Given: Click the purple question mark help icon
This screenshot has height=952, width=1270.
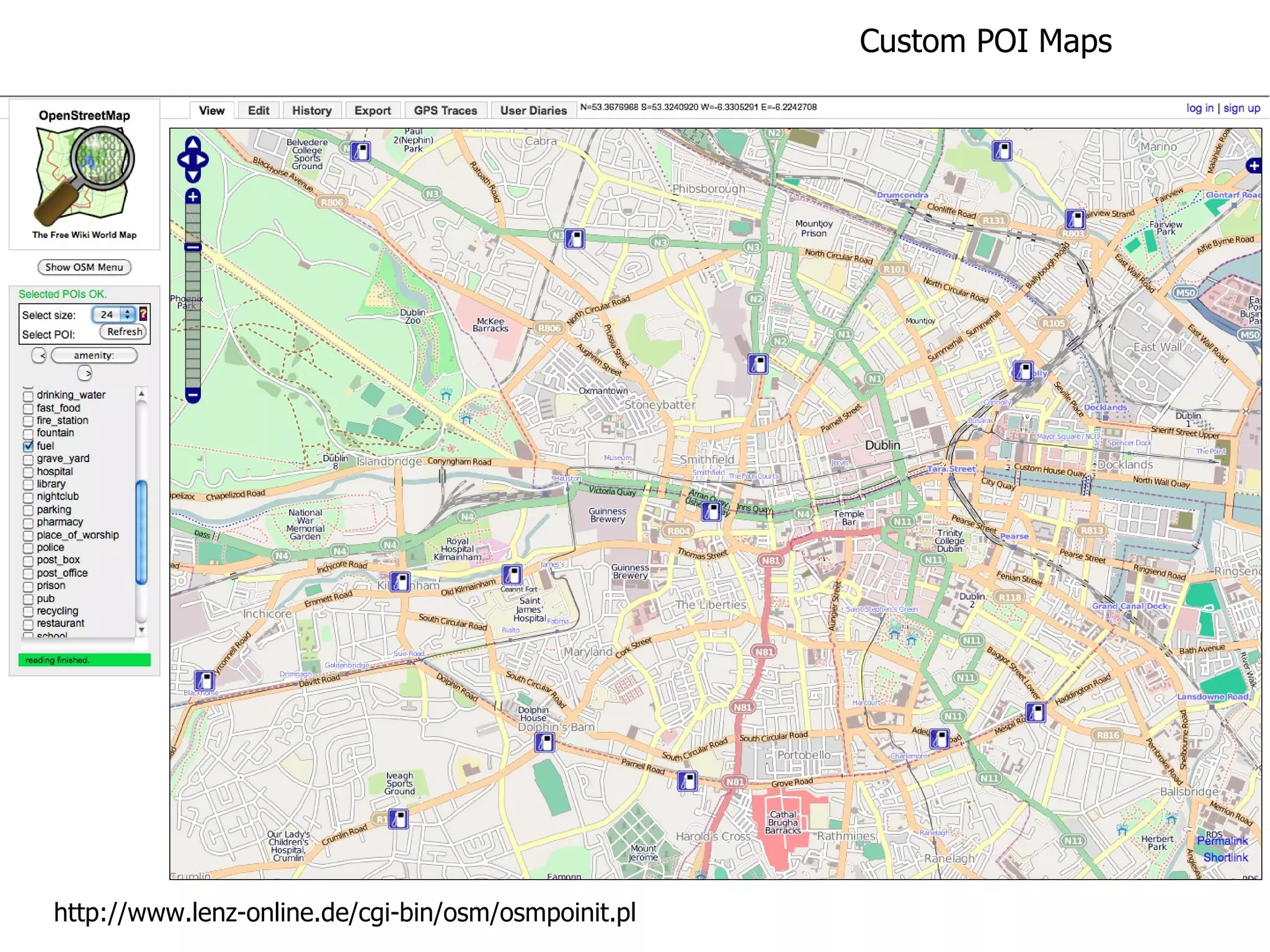Looking at the screenshot, I should 143,314.
